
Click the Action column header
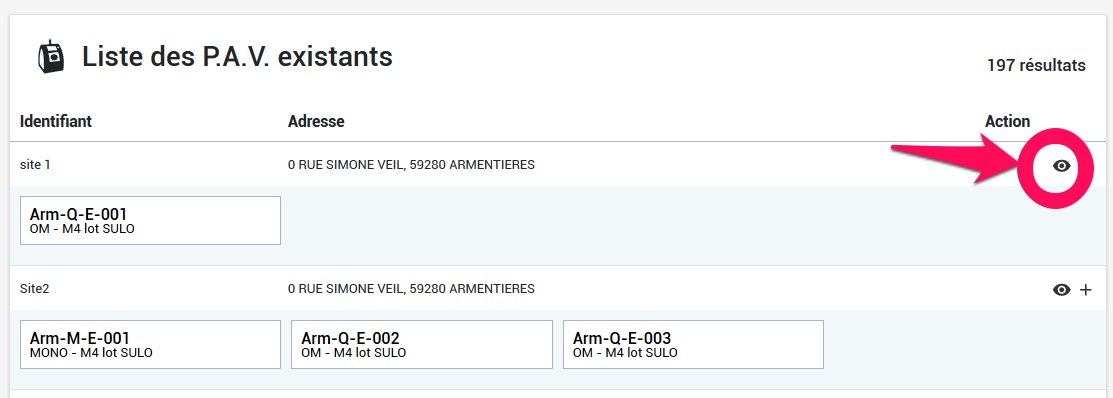tap(1007, 121)
